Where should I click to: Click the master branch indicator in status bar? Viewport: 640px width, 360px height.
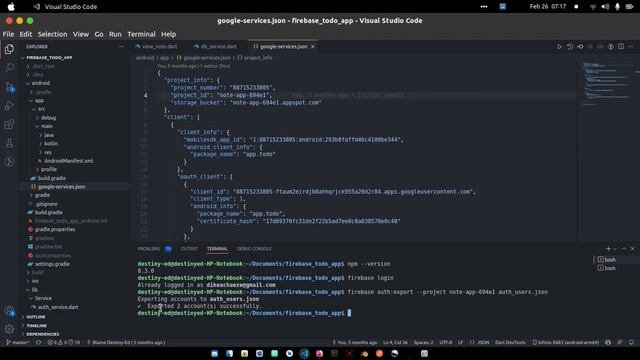point(18,342)
